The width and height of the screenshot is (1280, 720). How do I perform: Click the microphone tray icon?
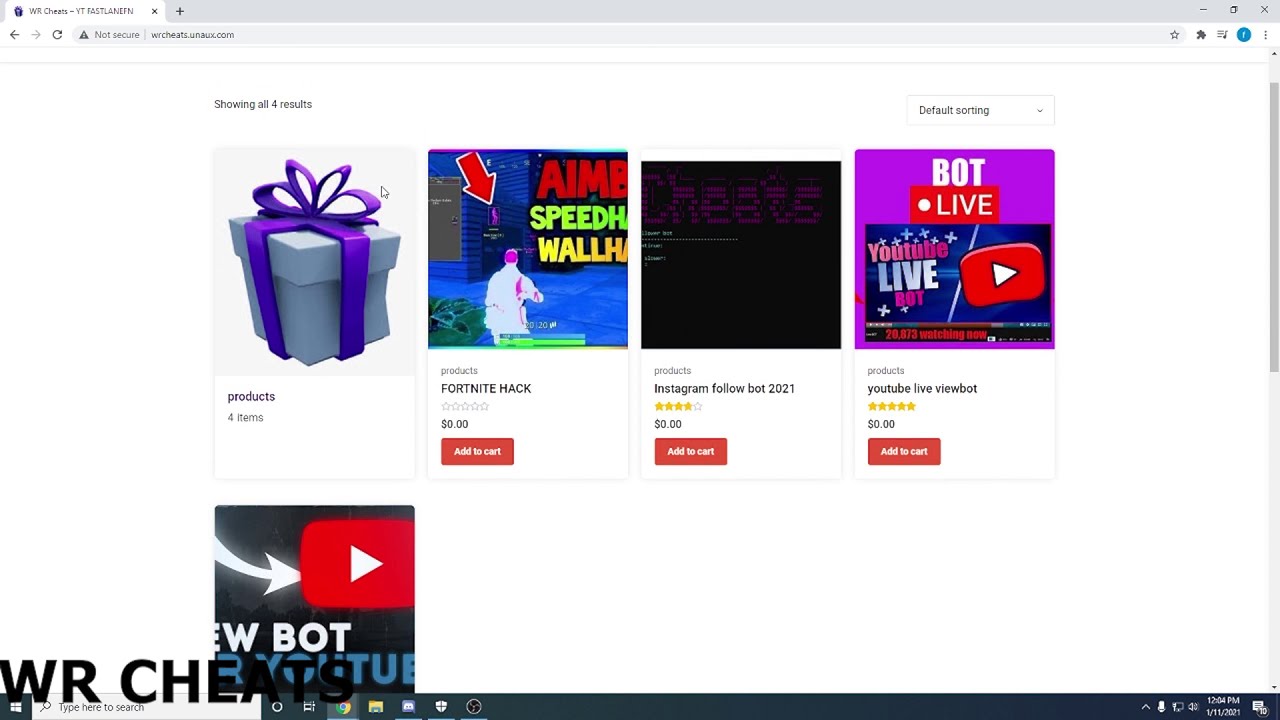1161,707
